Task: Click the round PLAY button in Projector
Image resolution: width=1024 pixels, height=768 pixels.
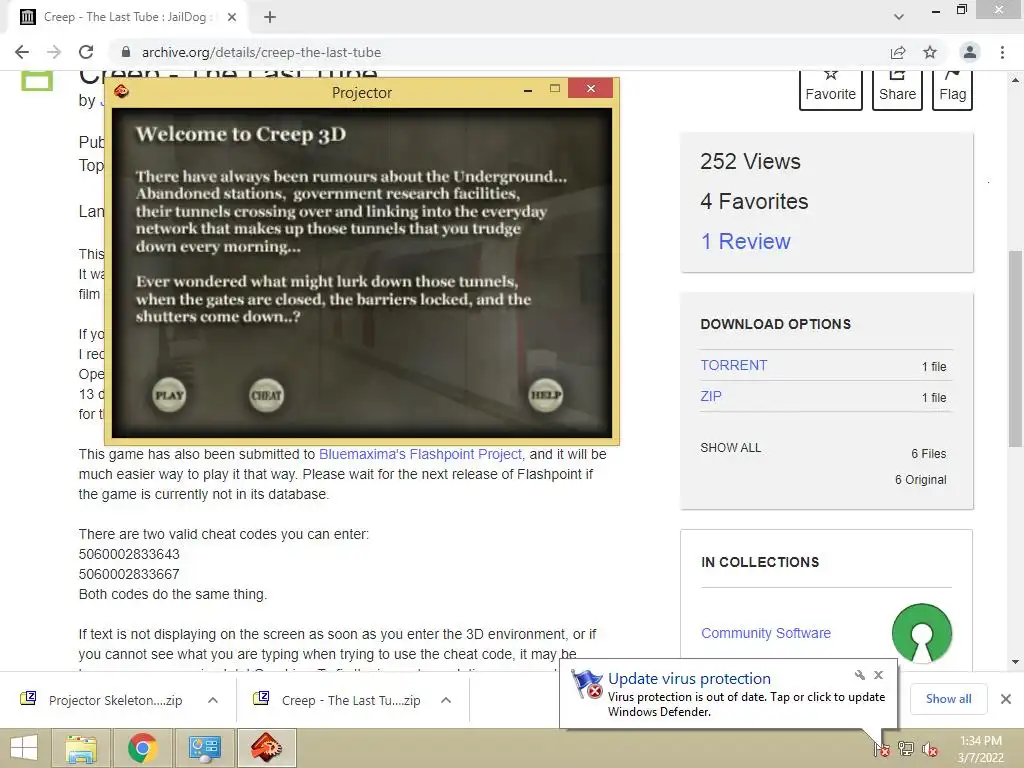Action: 169,395
